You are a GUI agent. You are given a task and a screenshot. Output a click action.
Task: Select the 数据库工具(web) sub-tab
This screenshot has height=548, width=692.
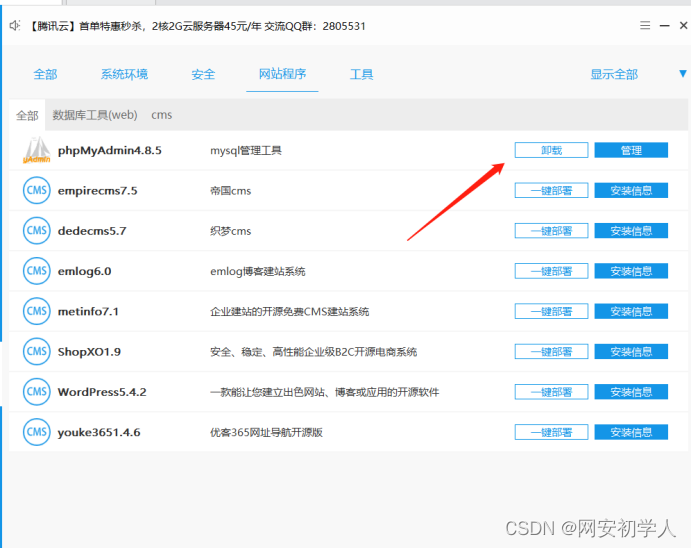pos(95,115)
